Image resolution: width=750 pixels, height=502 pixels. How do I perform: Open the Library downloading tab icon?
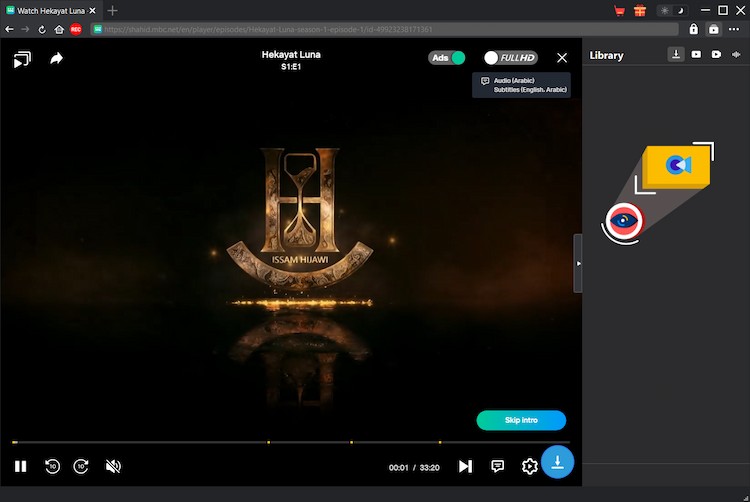[676, 54]
